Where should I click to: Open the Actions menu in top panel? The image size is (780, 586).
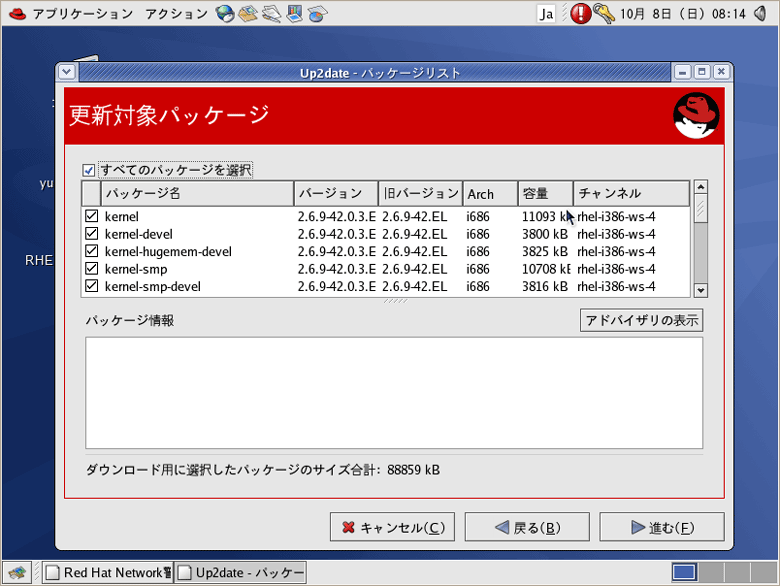[176, 14]
